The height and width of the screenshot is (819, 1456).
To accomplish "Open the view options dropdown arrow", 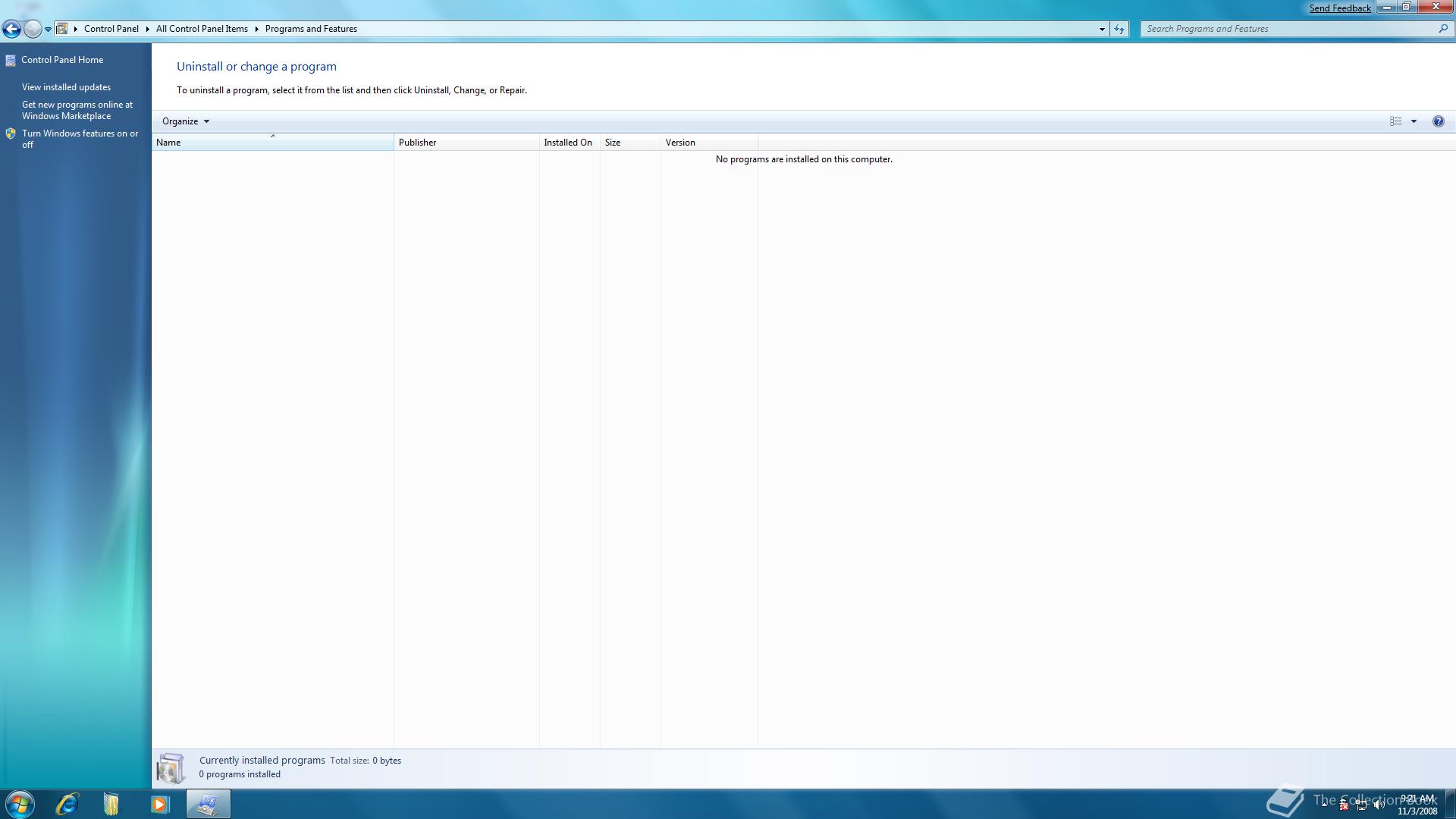I will click(x=1414, y=121).
